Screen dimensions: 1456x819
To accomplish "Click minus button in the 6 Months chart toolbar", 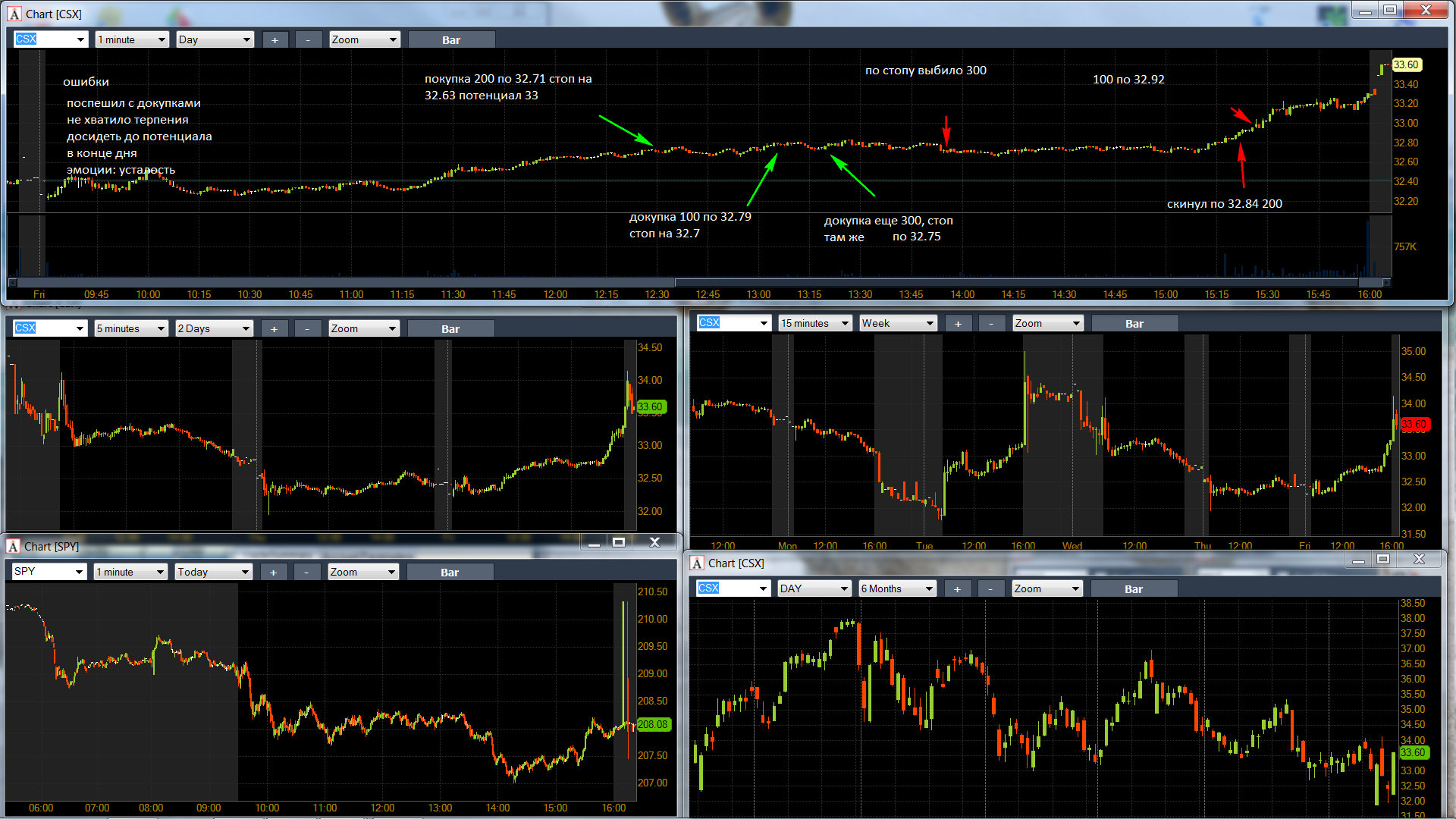I will (x=990, y=589).
